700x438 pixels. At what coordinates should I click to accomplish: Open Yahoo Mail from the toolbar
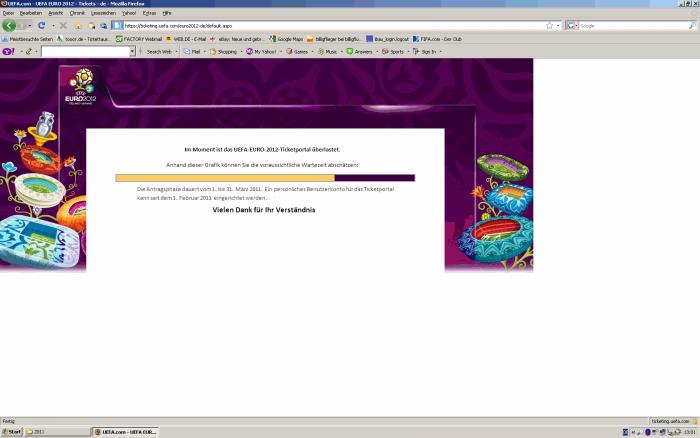192,51
